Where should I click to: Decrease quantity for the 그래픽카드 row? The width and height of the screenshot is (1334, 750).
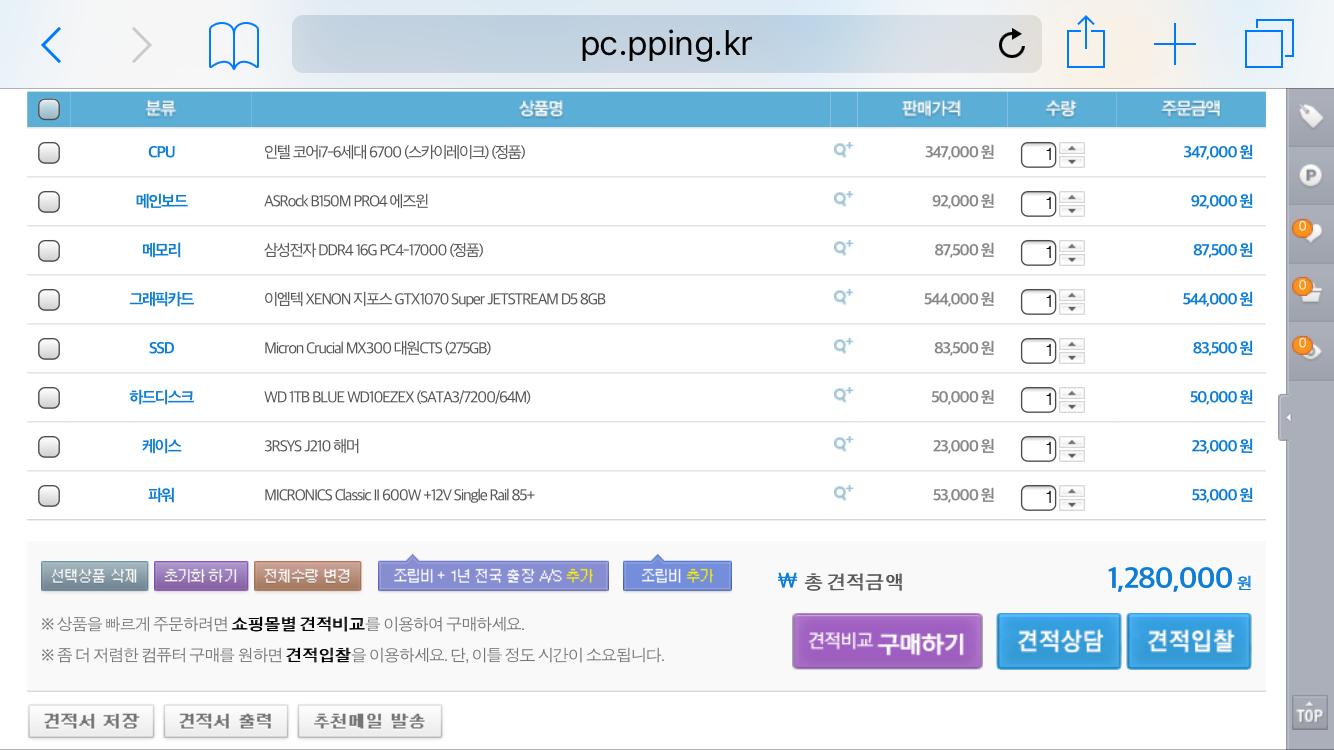(1073, 308)
